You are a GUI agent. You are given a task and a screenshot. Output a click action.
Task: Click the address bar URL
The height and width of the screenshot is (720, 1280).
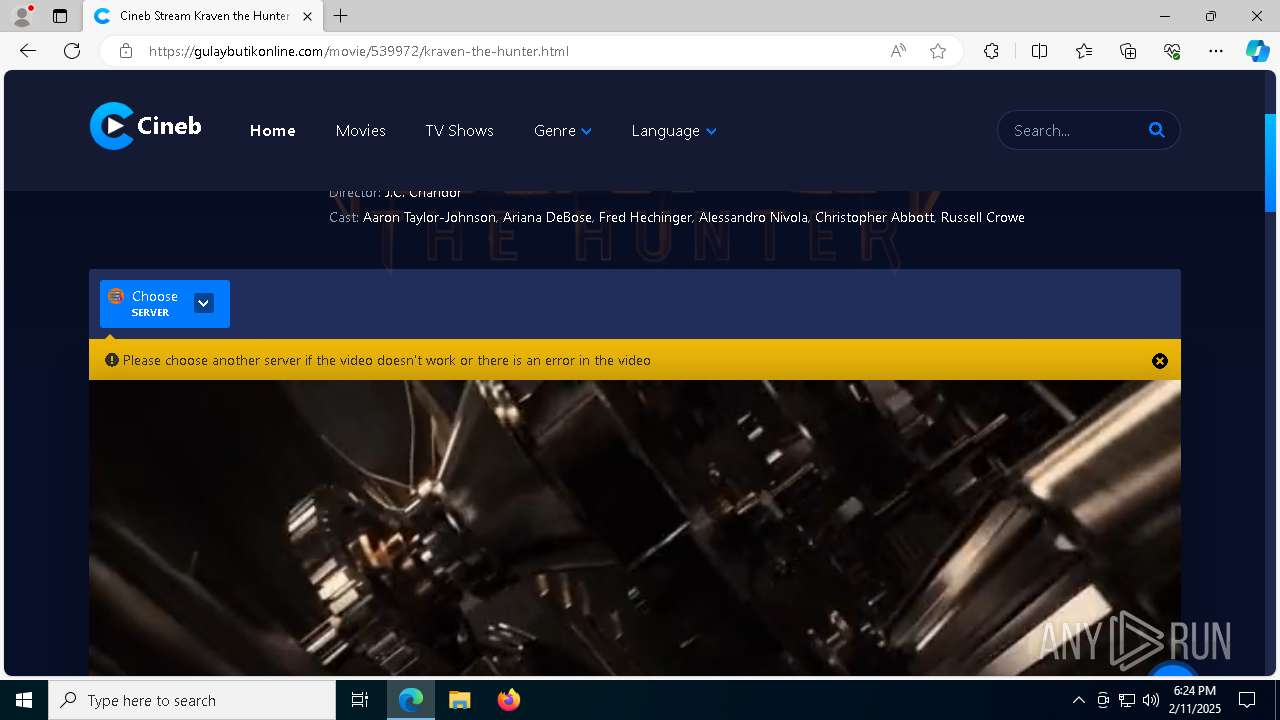[359, 51]
